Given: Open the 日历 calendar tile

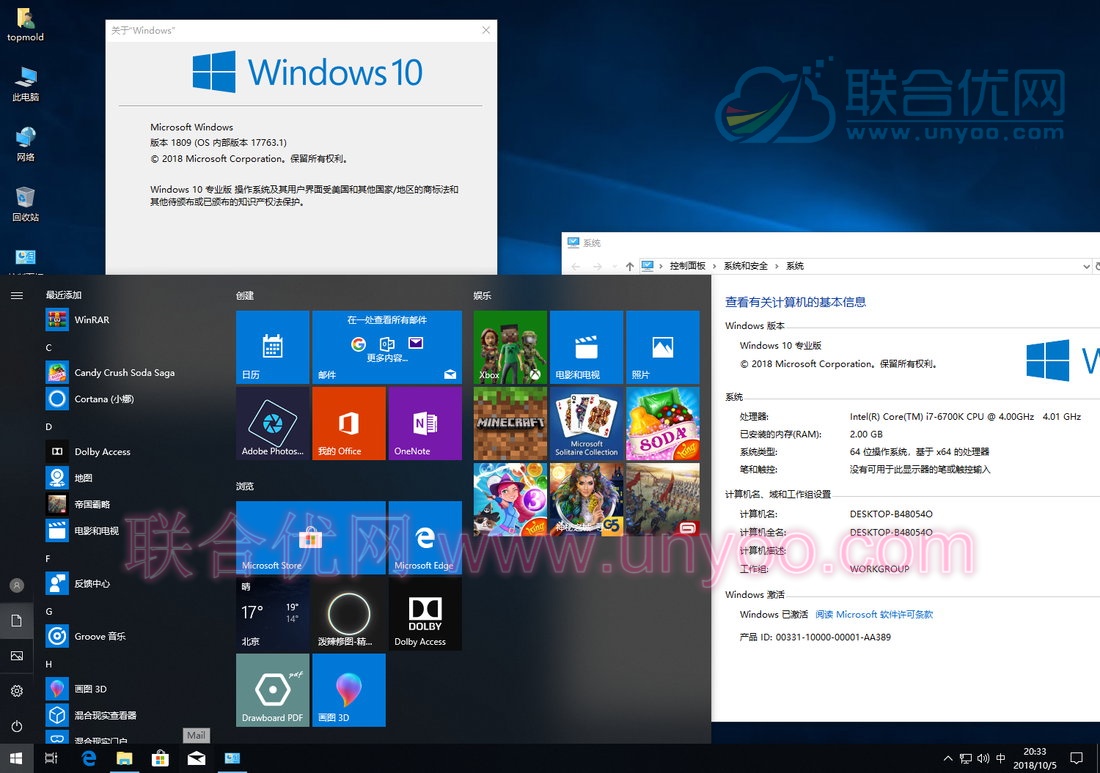Looking at the screenshot, I should tap(272, 347).
